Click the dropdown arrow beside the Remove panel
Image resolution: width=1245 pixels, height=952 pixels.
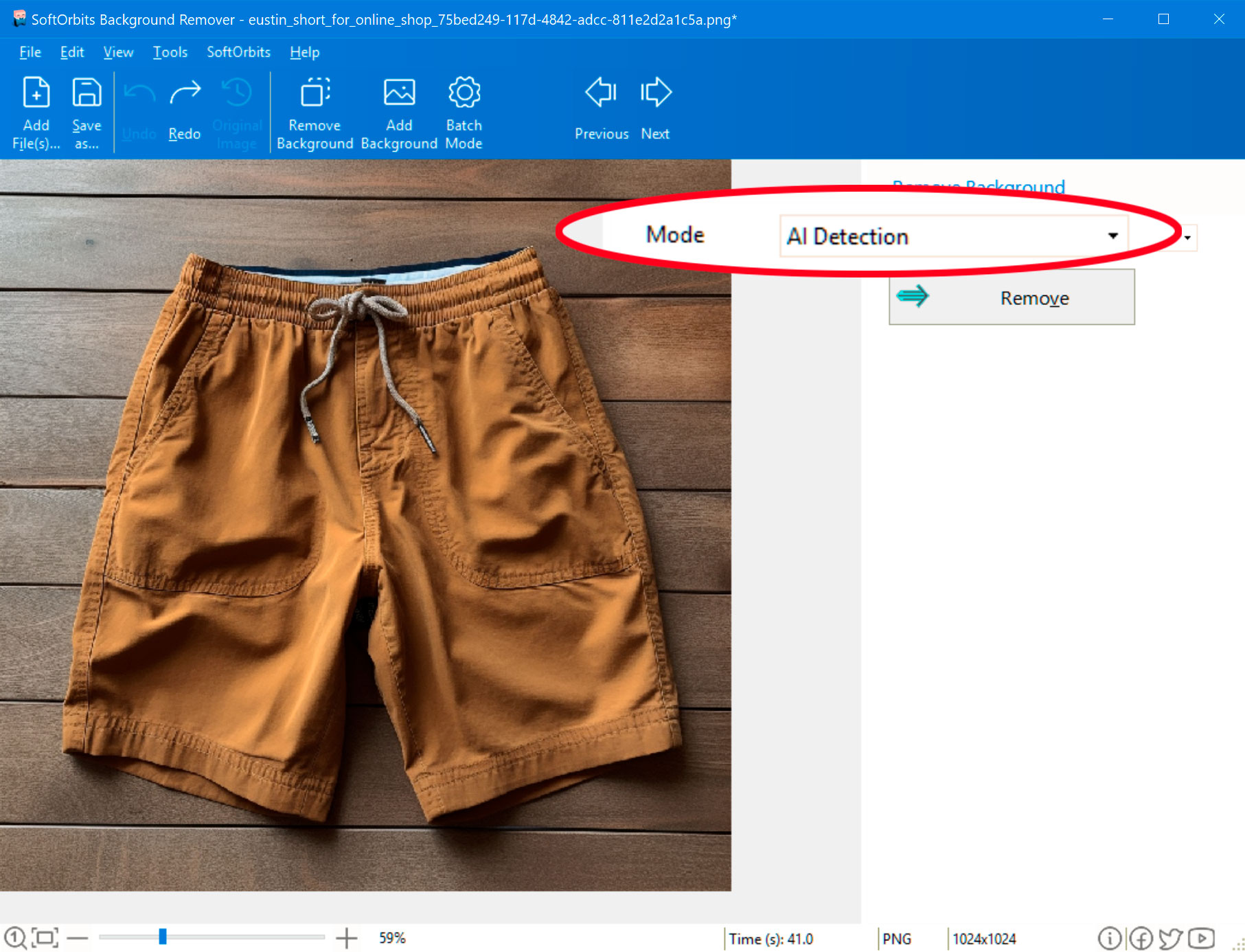tap(1186, 238)
